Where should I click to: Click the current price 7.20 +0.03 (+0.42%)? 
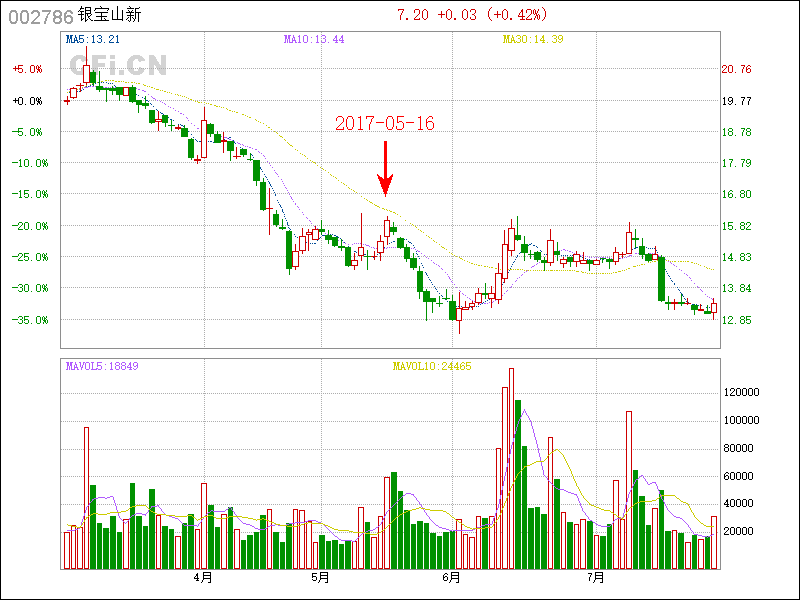[x=472, y=15]
